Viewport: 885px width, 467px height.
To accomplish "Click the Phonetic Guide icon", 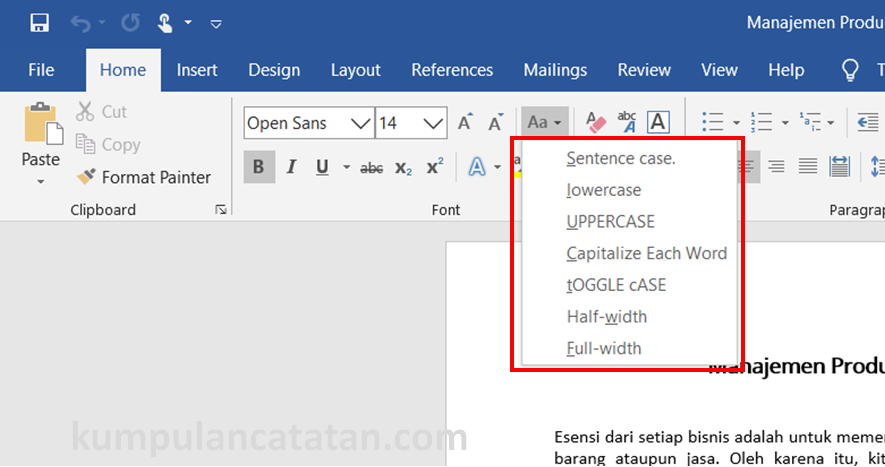I will [627, 122].
